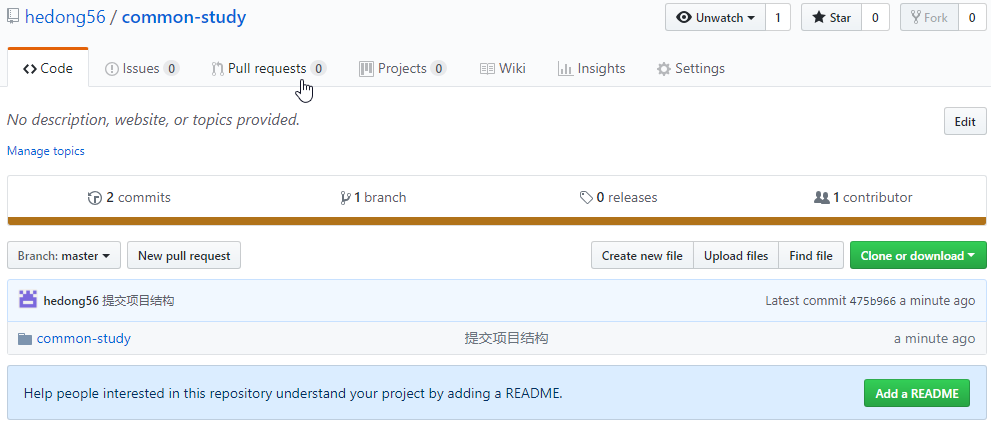The height and width of the screenshot is (426, 991).
Task: Open the hedong56 owner link
Action: 65,17
